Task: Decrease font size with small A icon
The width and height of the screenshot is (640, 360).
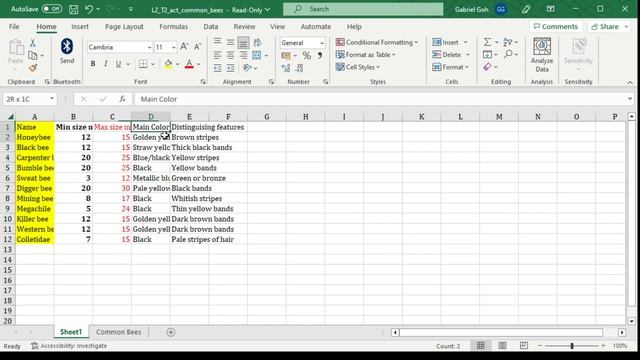Action: click(198, 47)
